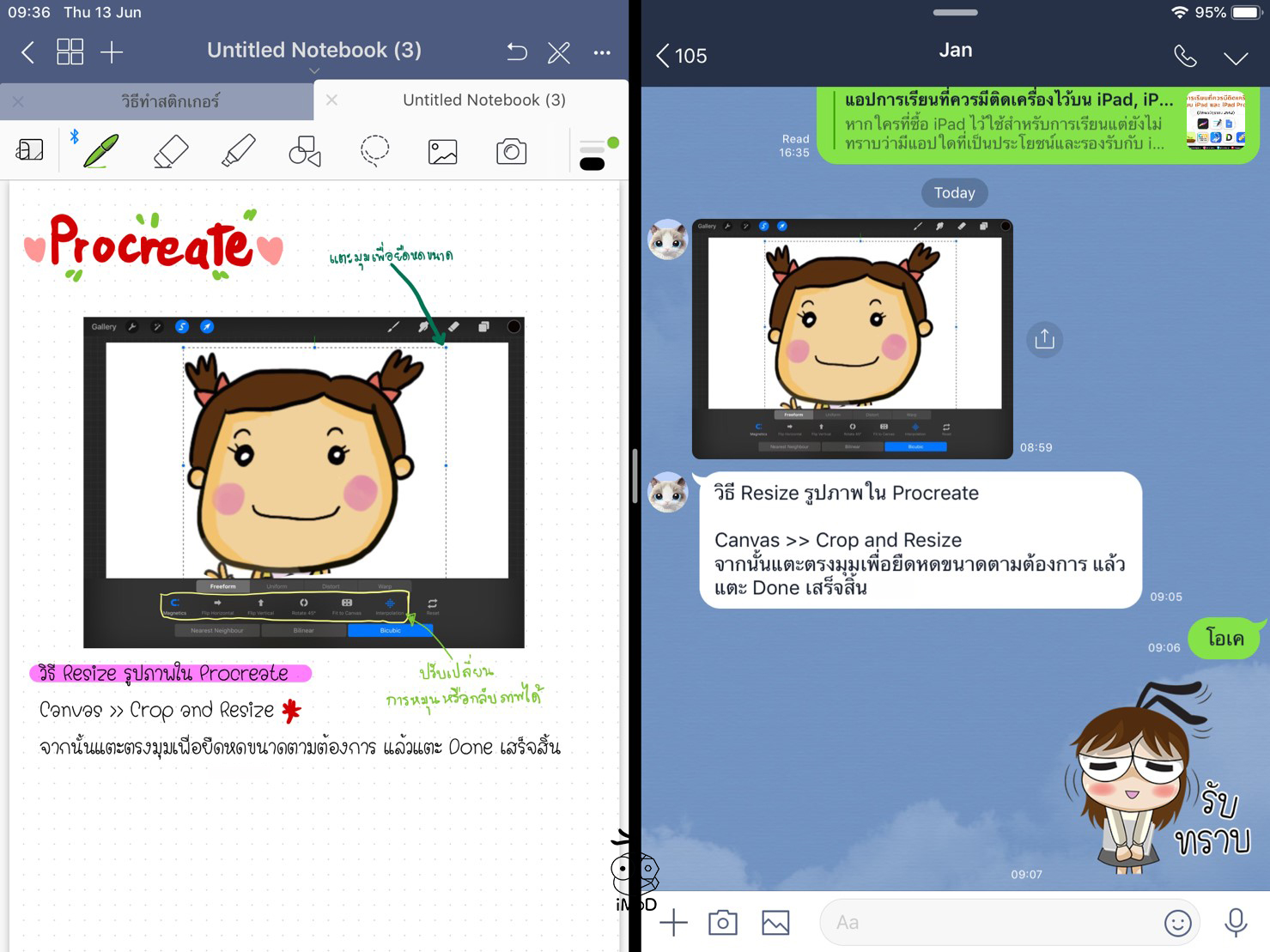This screenshot has width=1270, height=952.
Task: Toggle the page zoom window tool
Action: click(30, 151)
